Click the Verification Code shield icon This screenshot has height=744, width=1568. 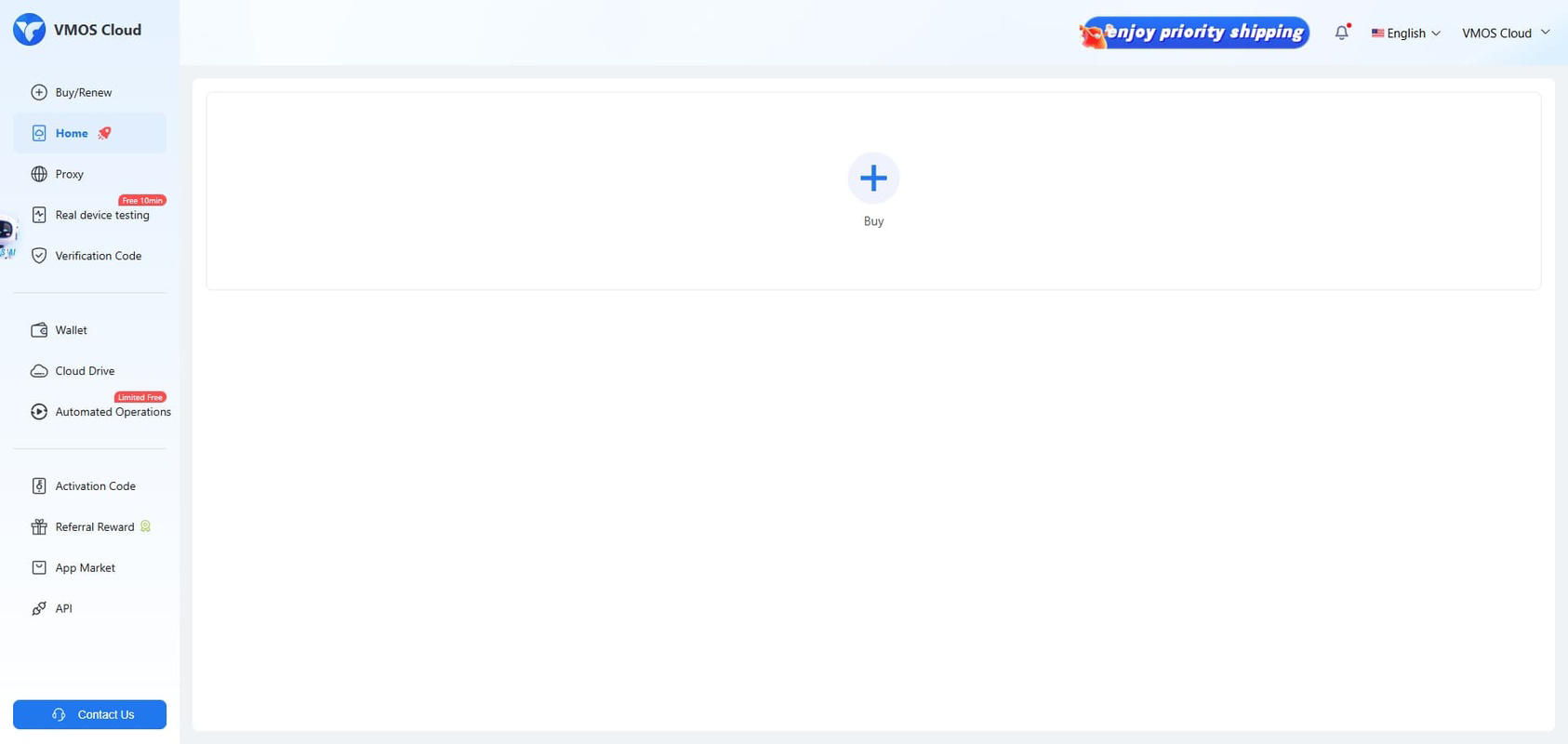[39, 256]
